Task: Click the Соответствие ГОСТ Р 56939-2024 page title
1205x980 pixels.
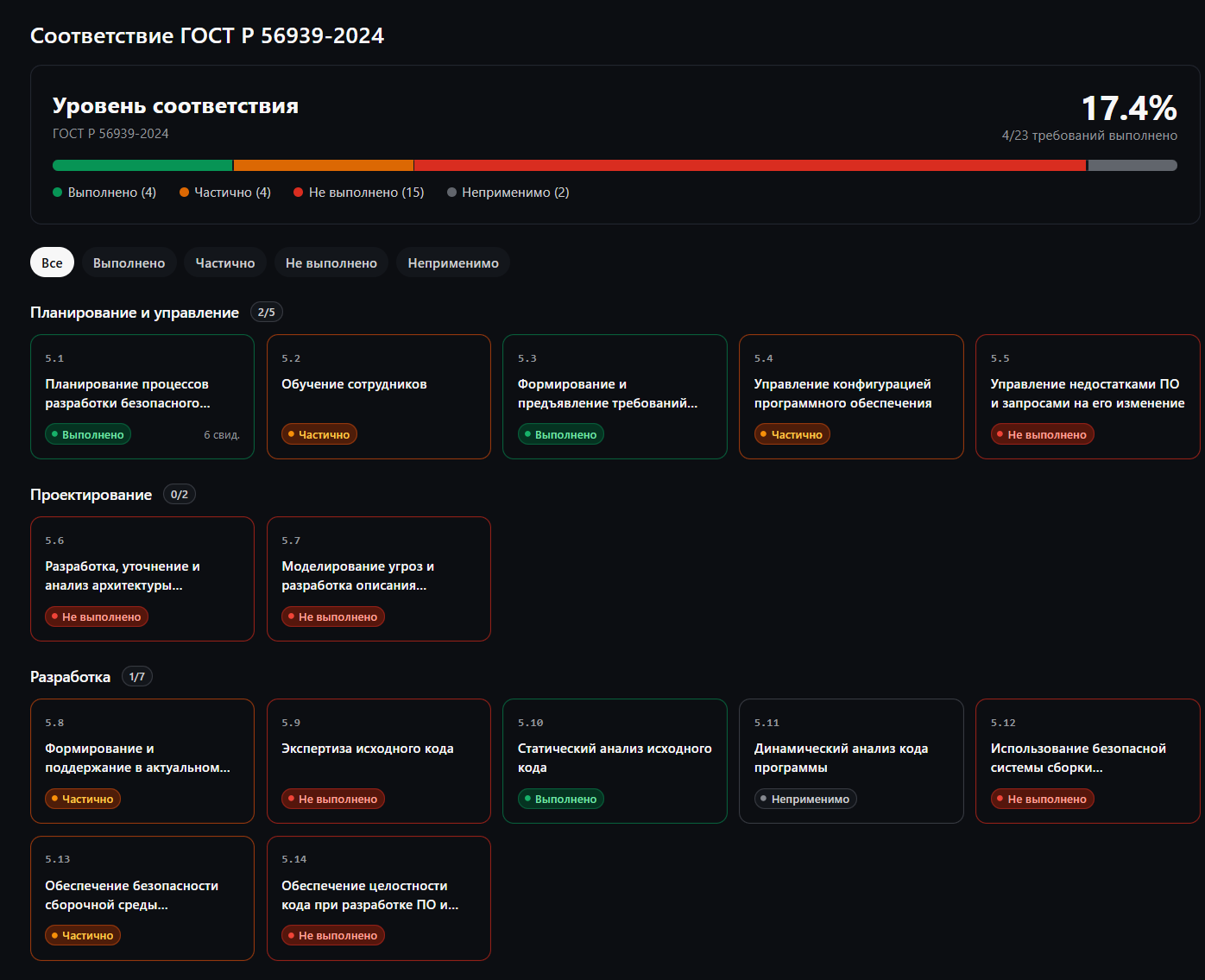Action: point(207,35)
